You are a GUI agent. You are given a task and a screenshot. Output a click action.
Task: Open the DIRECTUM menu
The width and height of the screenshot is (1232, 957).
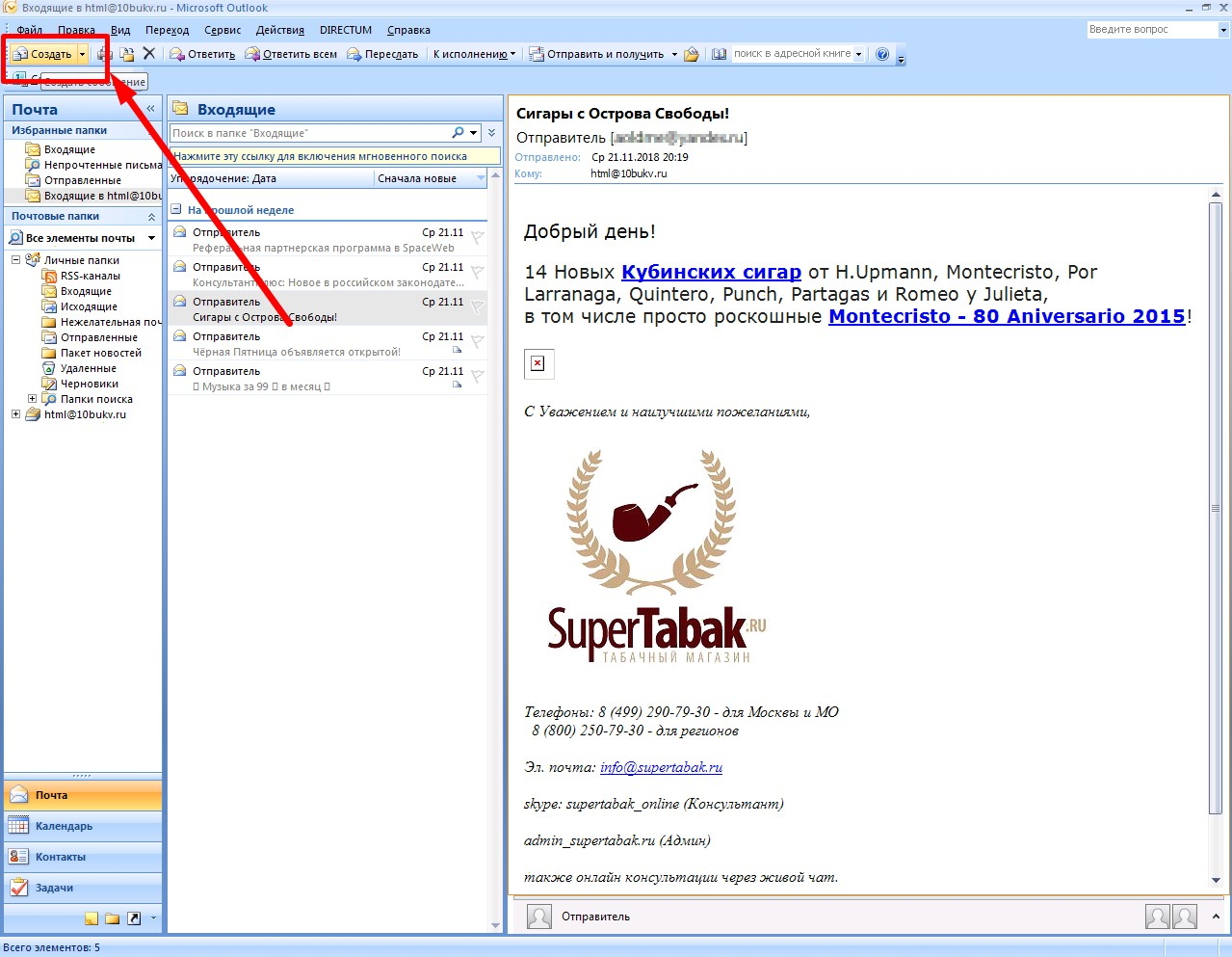tap(346, 30)
